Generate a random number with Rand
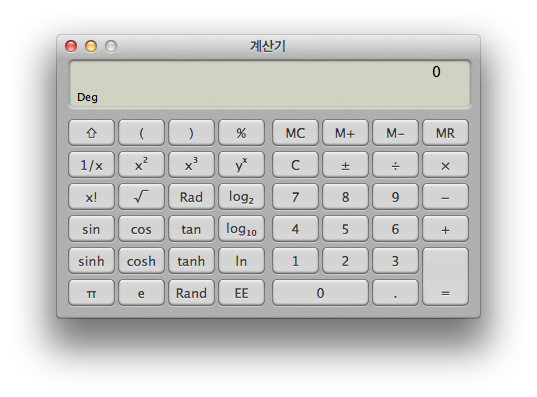This screenshot has height=397, width=537. (x=191, y=293)
